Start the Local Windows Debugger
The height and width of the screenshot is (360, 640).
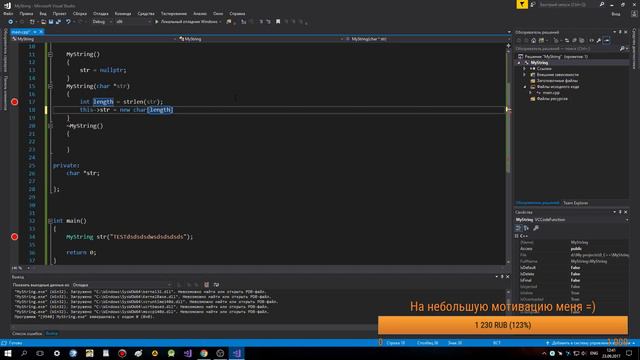(187, 22)
